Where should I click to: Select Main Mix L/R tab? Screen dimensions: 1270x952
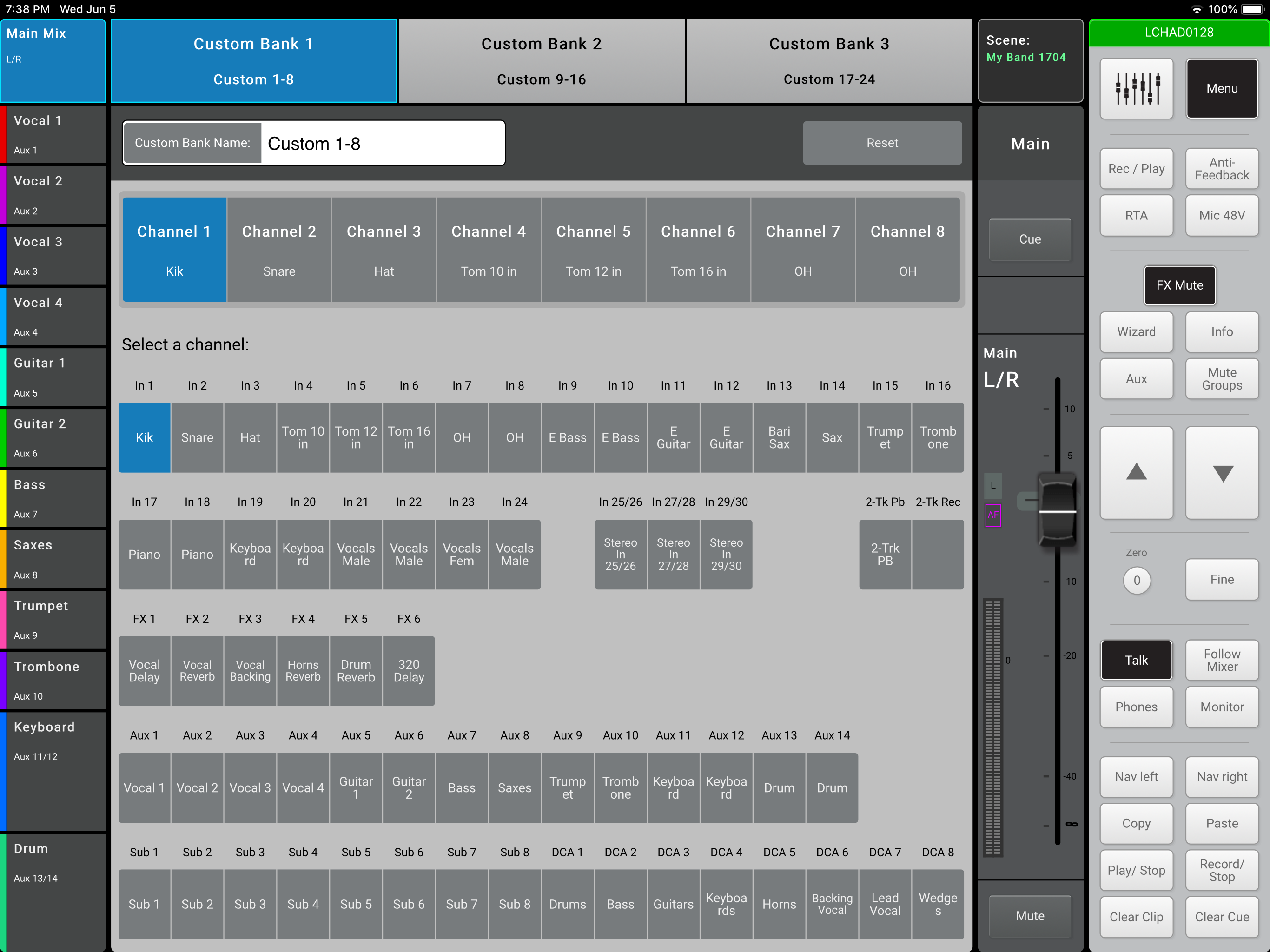tap(53, 61)
